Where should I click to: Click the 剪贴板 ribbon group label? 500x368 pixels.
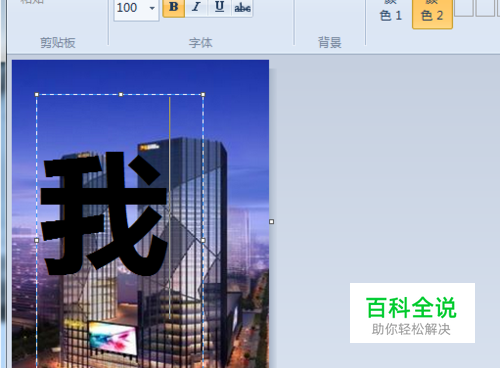coord(58,43)
